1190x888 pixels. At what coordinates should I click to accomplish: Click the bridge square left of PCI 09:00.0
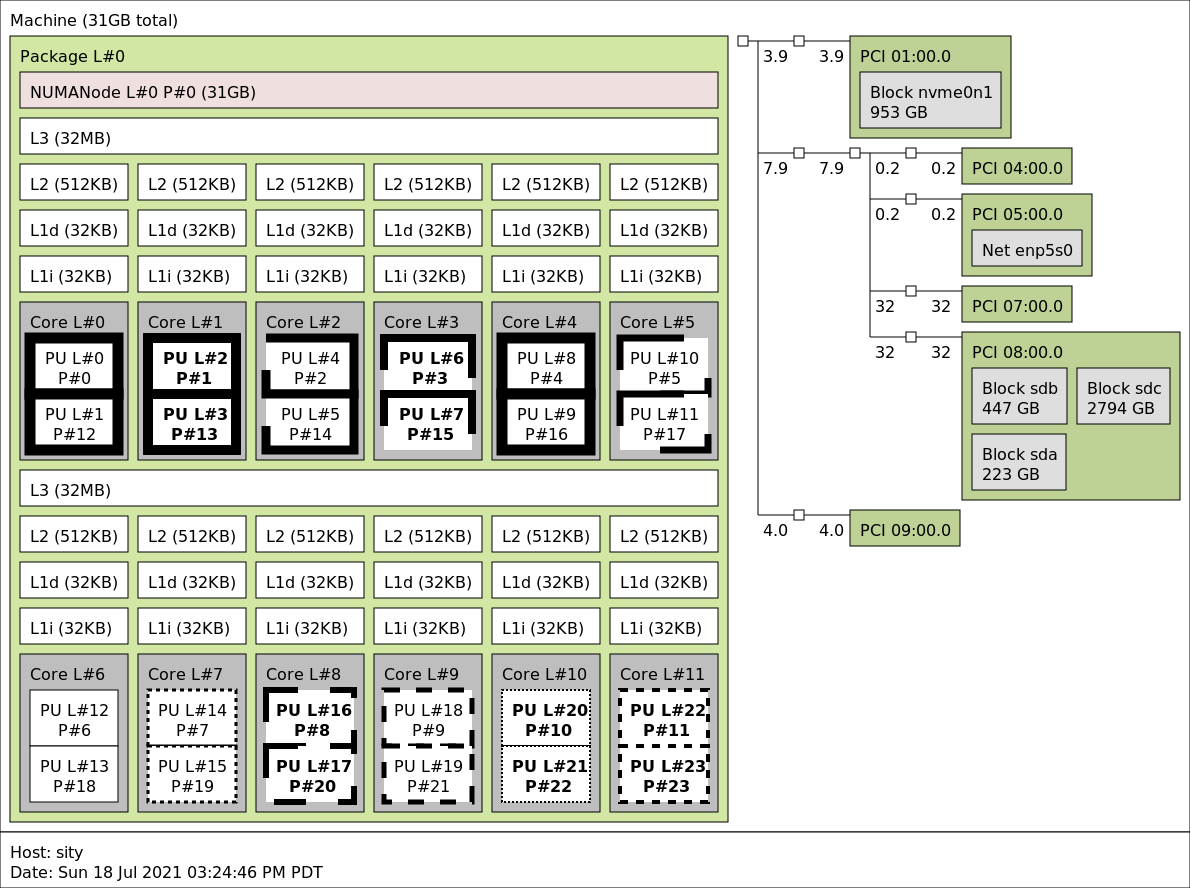pyautogui.click(x=798, y=515)
